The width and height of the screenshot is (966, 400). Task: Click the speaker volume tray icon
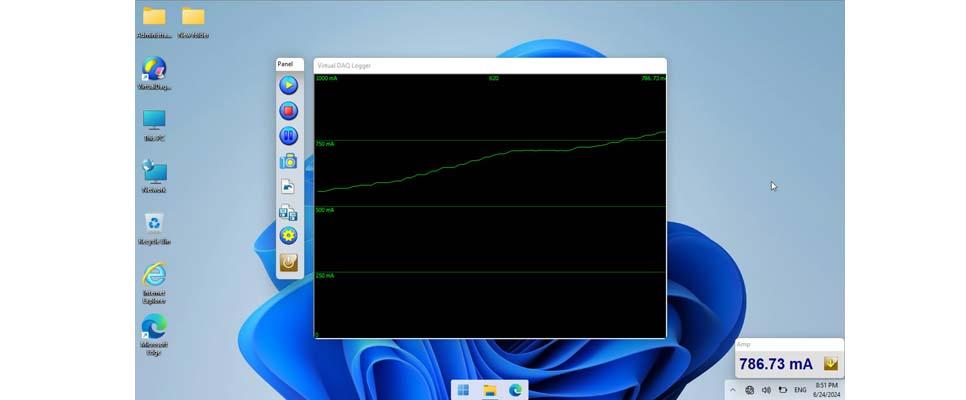[766, 390]
